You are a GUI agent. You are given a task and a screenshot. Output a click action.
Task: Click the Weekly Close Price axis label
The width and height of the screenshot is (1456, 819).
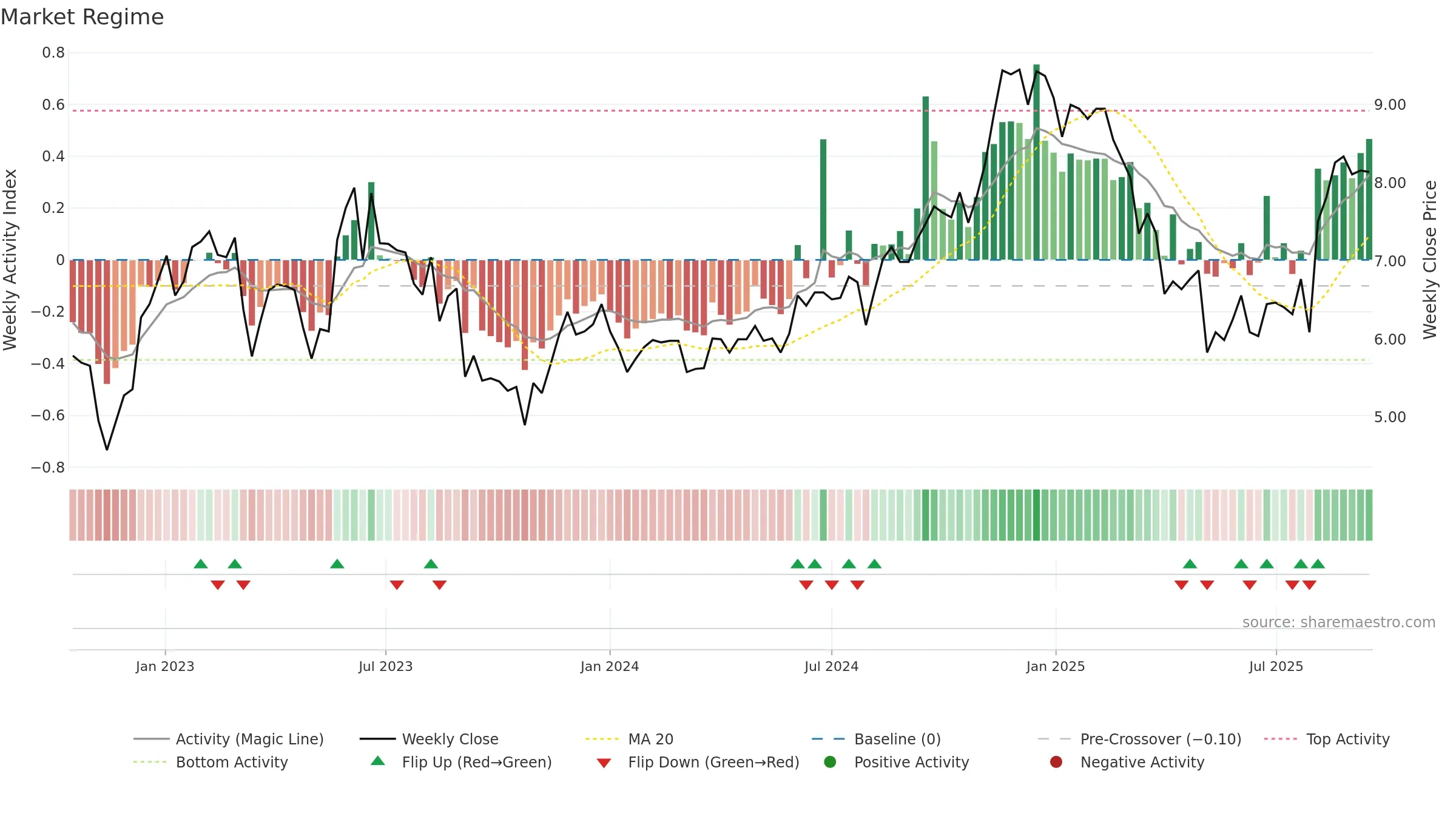coord(1430,260)
